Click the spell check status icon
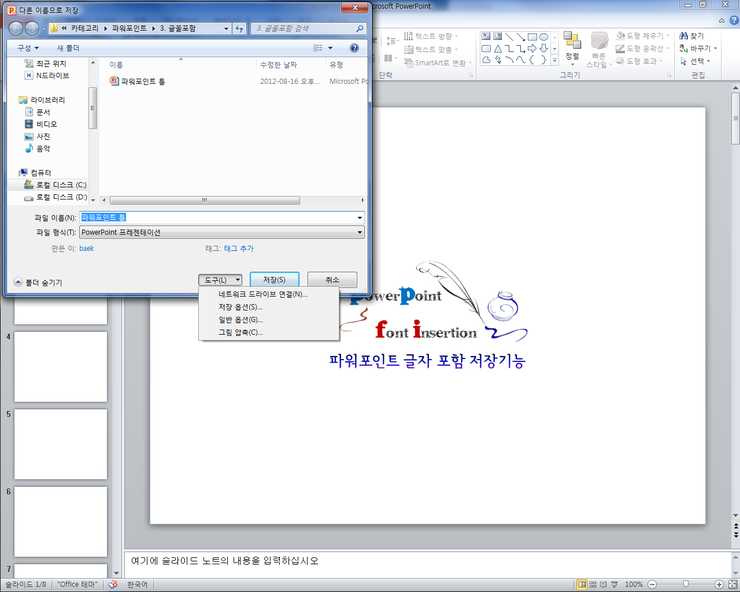This screenshot has height=592, width=740. pos(112,584)
